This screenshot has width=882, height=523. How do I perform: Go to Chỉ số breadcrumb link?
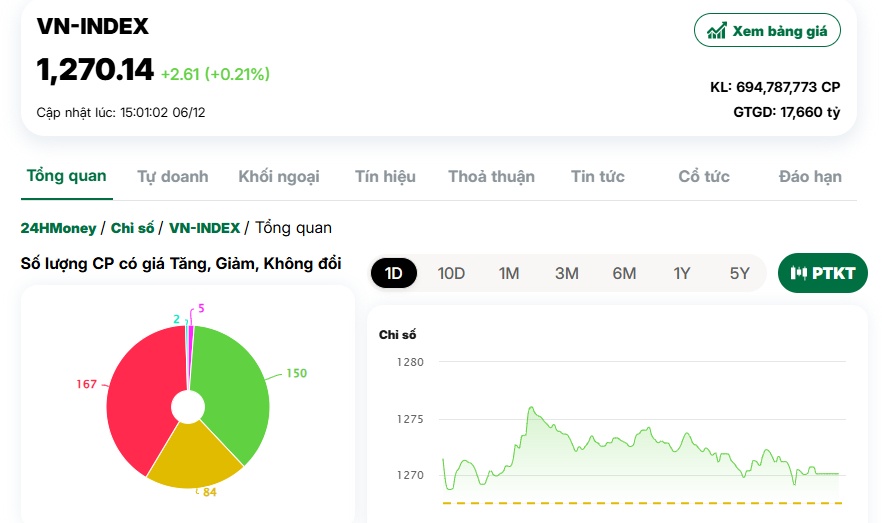coord(132,228)
